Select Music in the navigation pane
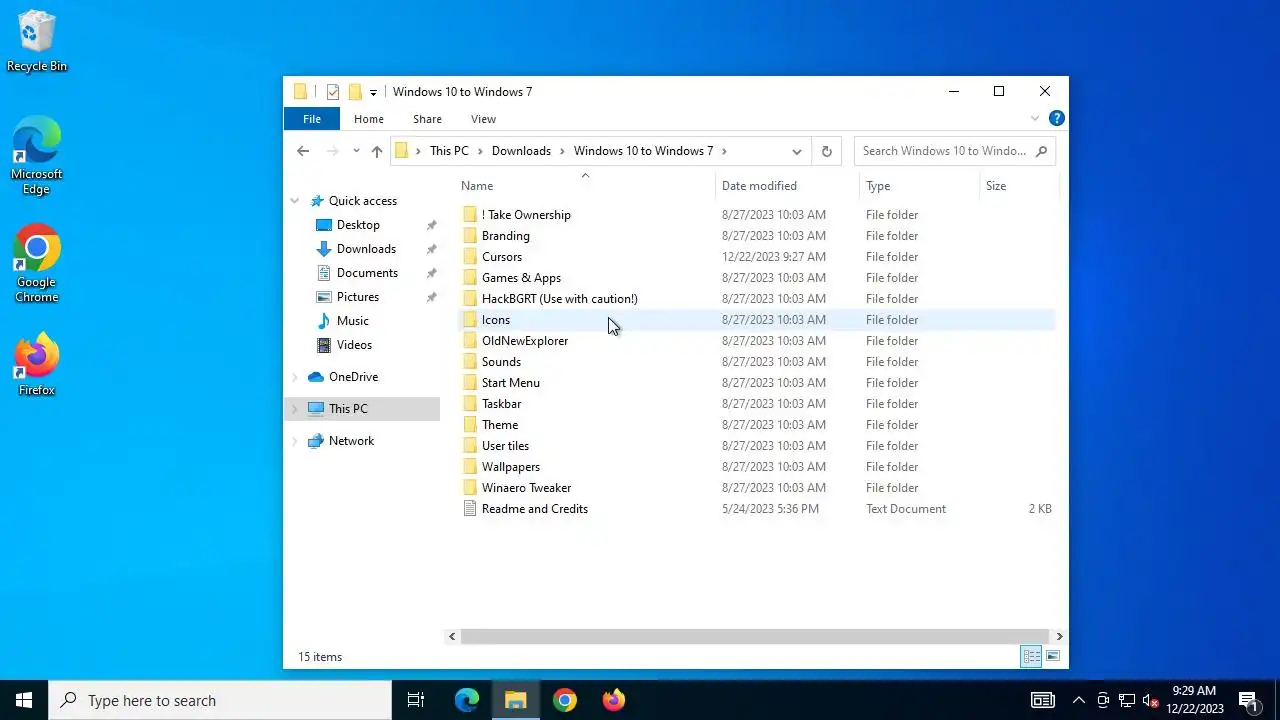The height and width of the screenshot is (720, 1280). (352, 321)
